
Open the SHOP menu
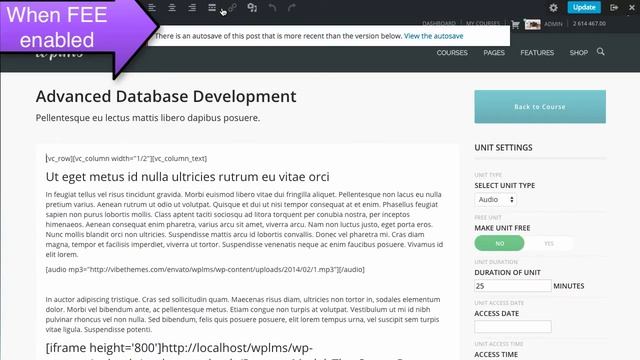click(578, 53)
